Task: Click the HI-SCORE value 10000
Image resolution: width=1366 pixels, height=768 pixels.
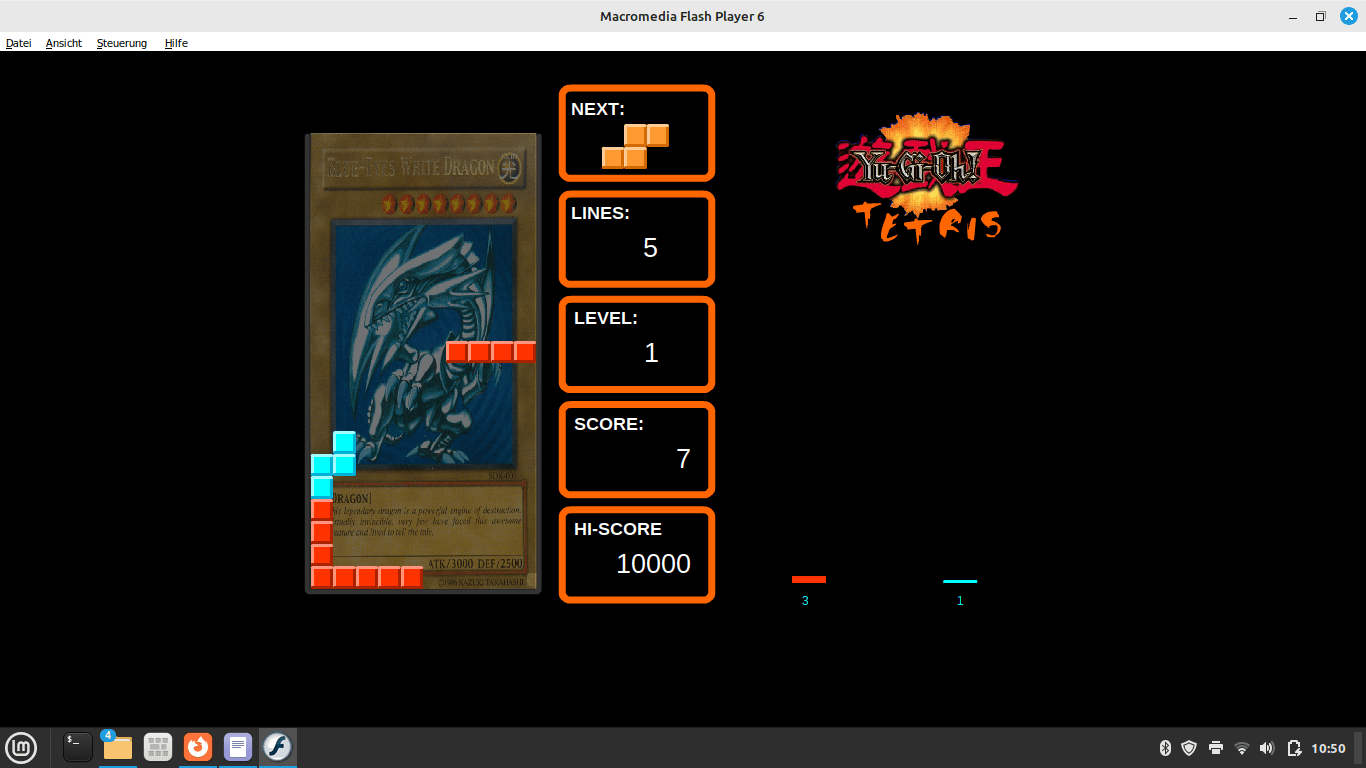Action: tap(654, 564)
